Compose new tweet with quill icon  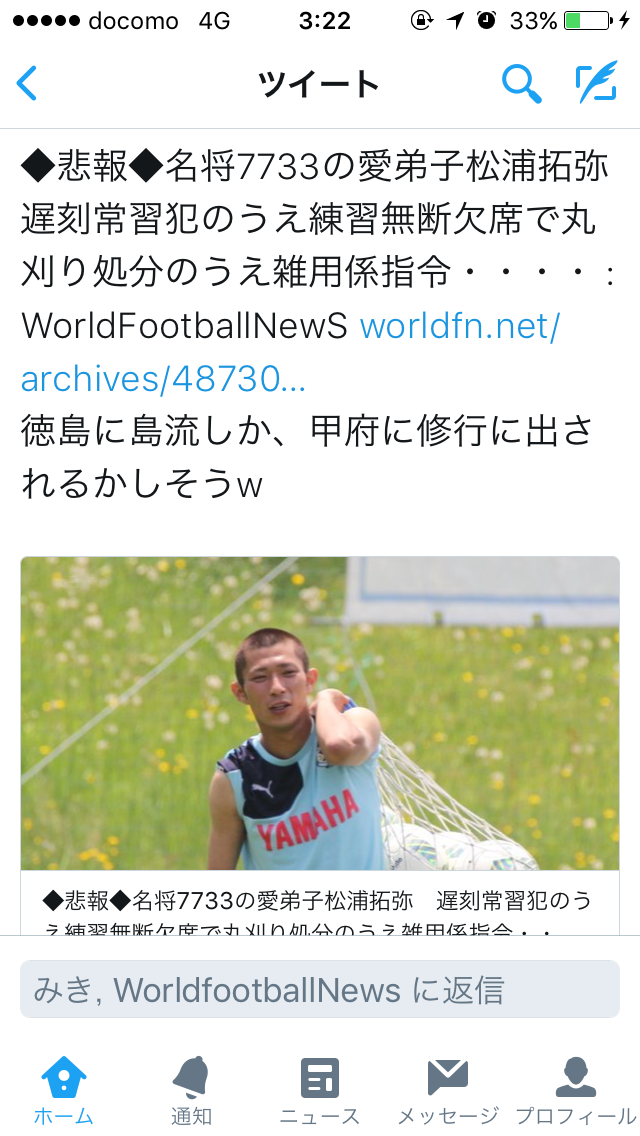597,82
